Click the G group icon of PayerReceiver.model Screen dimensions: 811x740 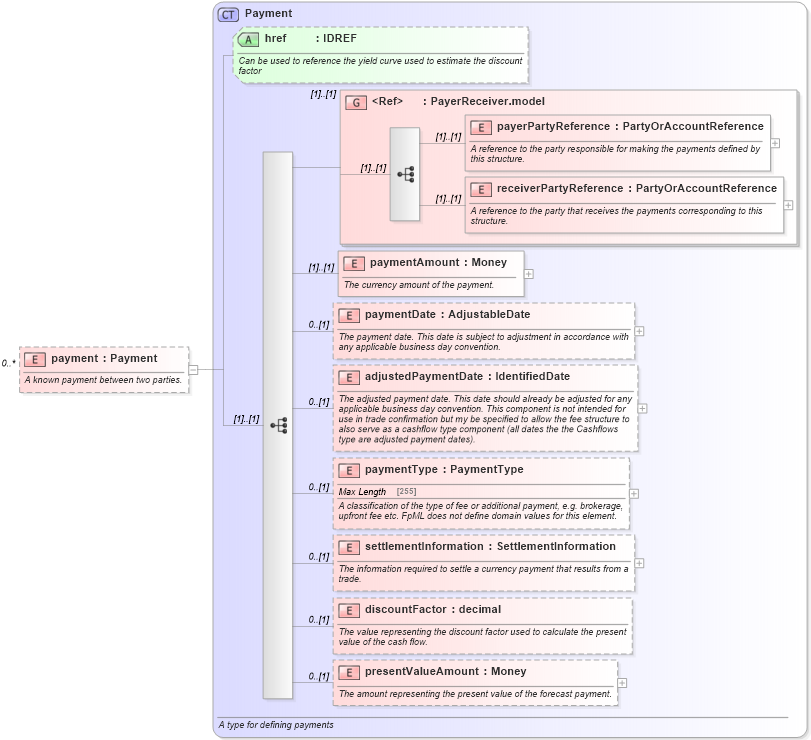[x=356, y=102]
